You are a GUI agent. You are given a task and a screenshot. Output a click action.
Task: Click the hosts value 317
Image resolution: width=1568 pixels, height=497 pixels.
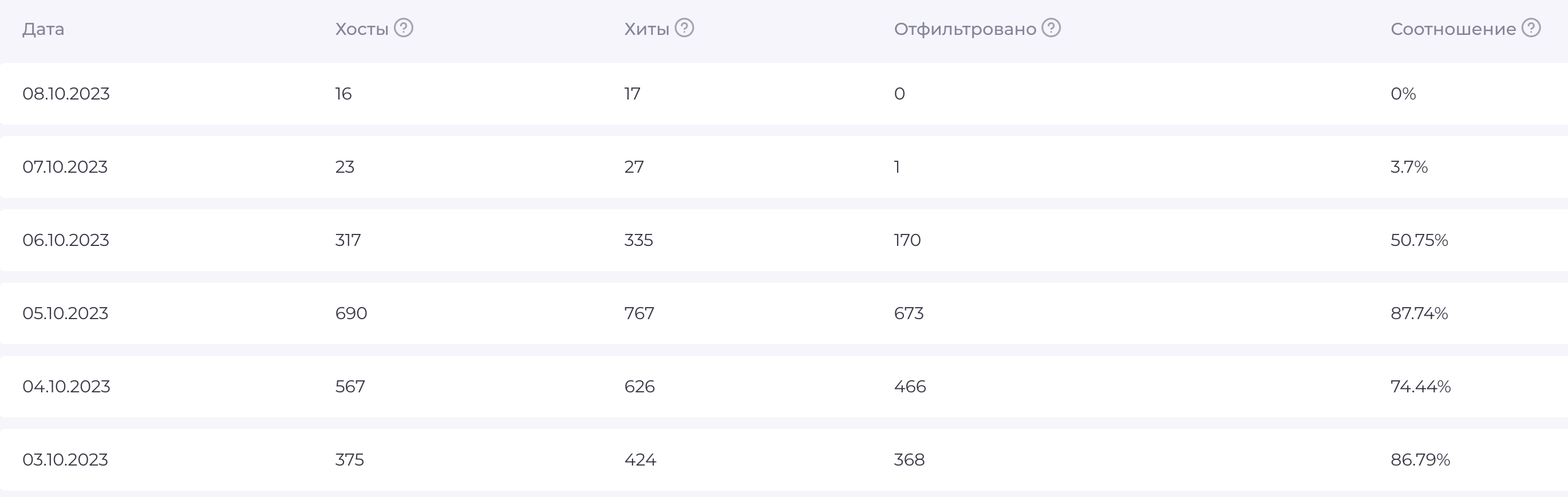[x=347, y=240]
